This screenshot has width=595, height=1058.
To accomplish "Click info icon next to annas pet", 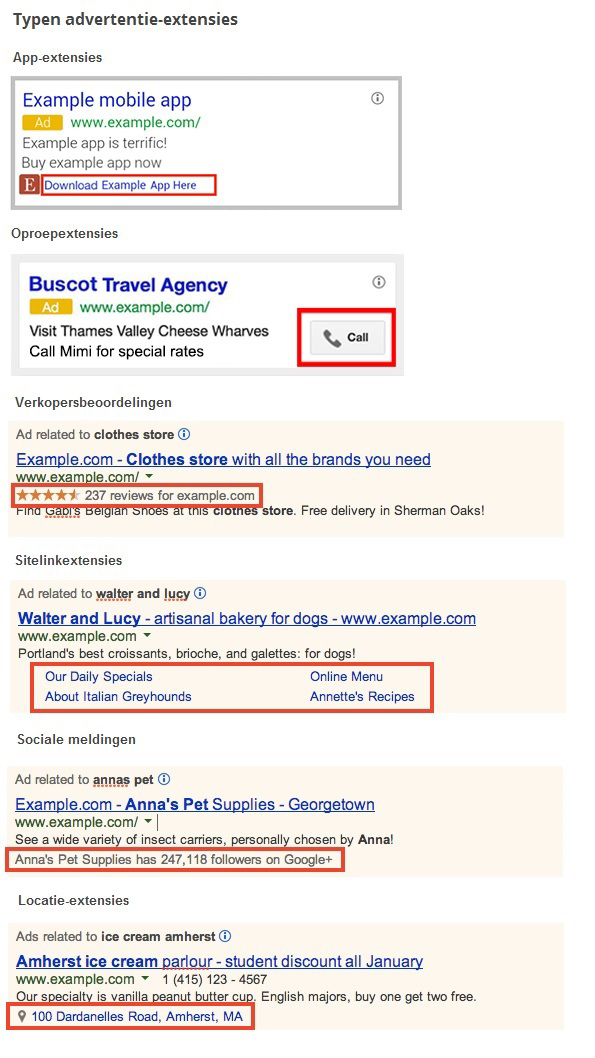I will [x=164, y=779].
